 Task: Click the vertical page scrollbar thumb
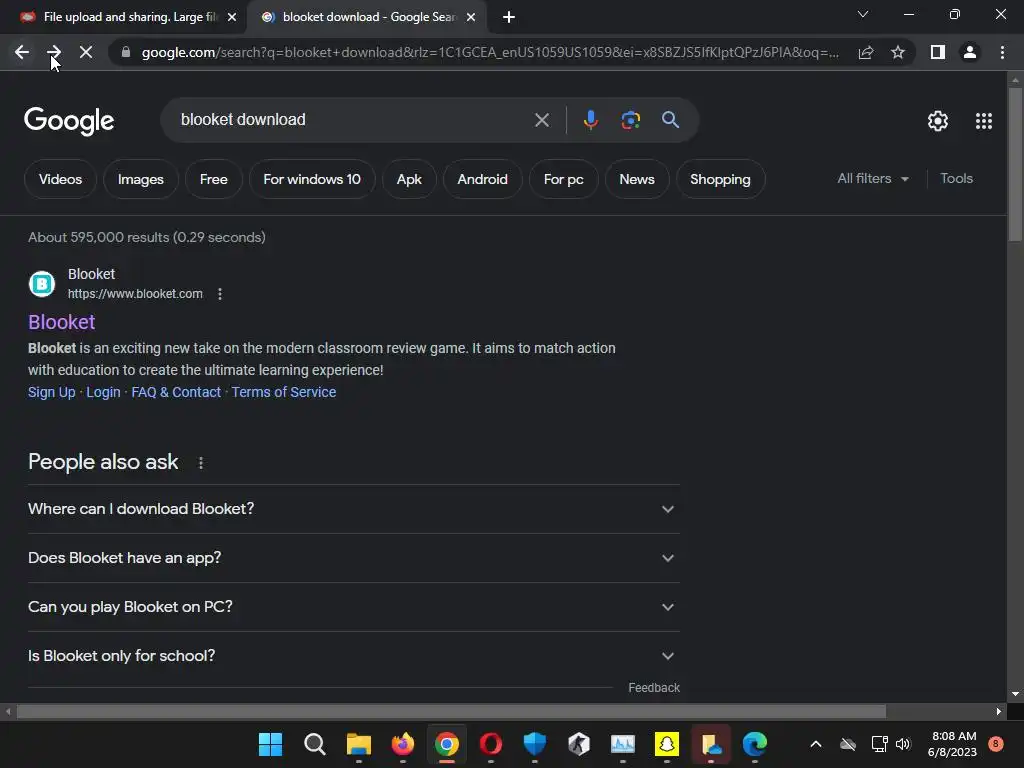(x=1014, y=163)
